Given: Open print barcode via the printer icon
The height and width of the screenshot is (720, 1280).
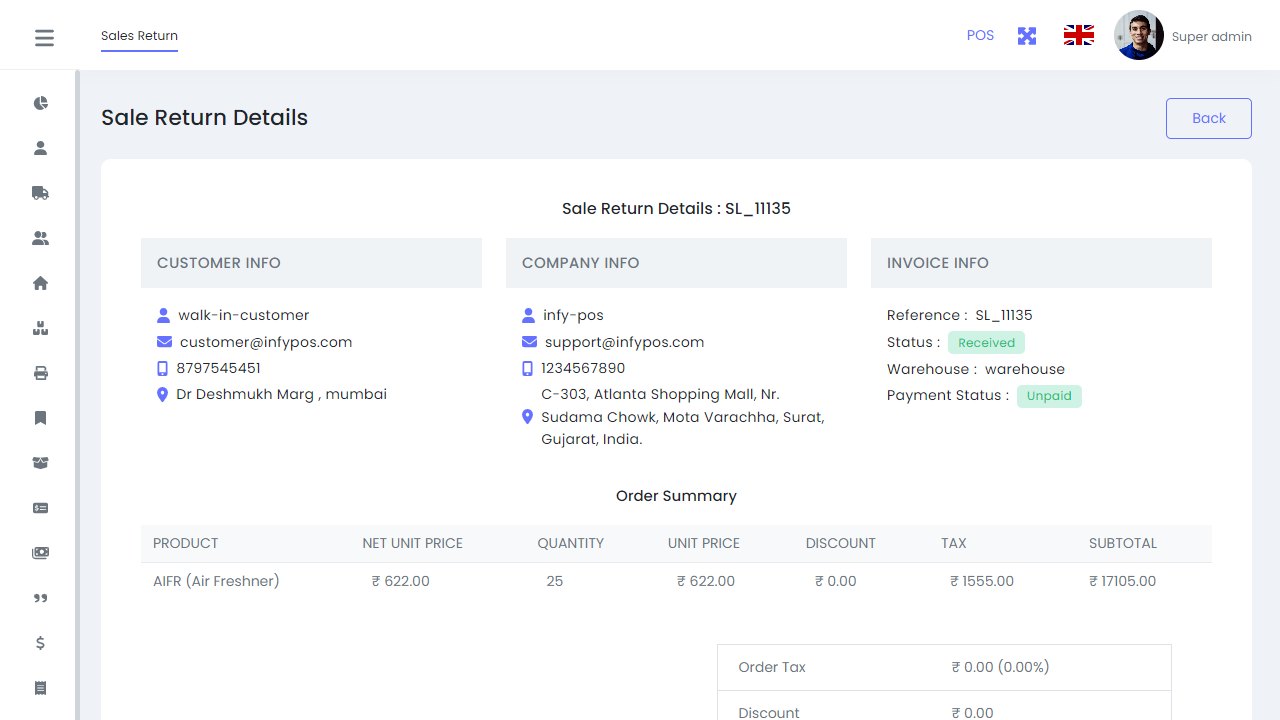Looking at the screenshot, I should tap(40, 372).
